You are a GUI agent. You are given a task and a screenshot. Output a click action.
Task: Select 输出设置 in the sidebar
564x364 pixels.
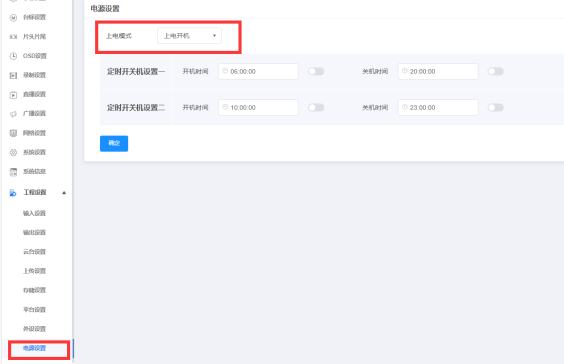point(35,232)
